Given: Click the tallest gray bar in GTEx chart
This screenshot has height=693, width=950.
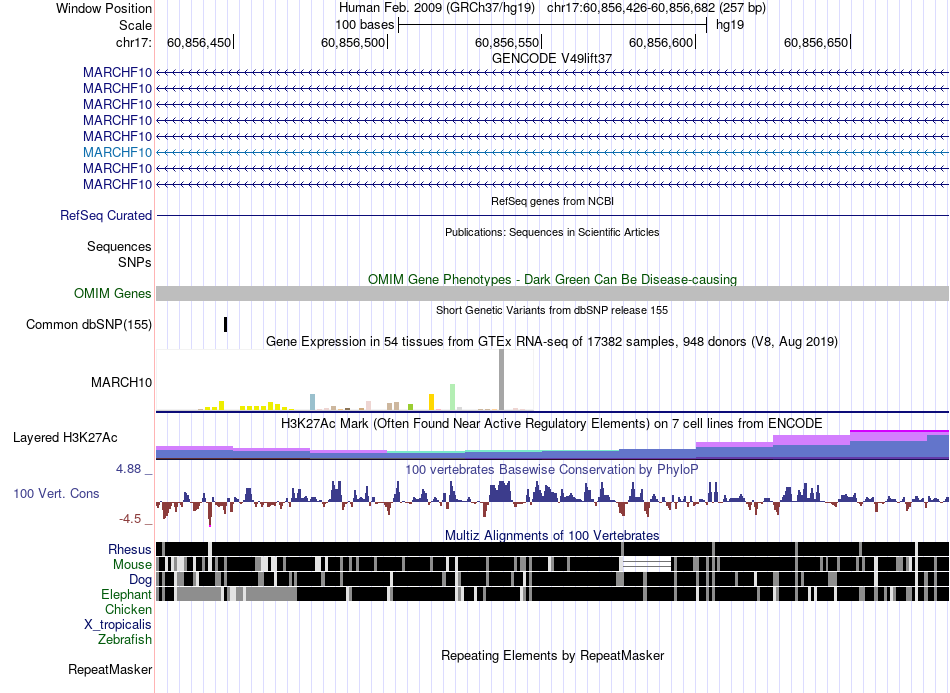Looking at the screenshot, I should [x=501, y=380].
